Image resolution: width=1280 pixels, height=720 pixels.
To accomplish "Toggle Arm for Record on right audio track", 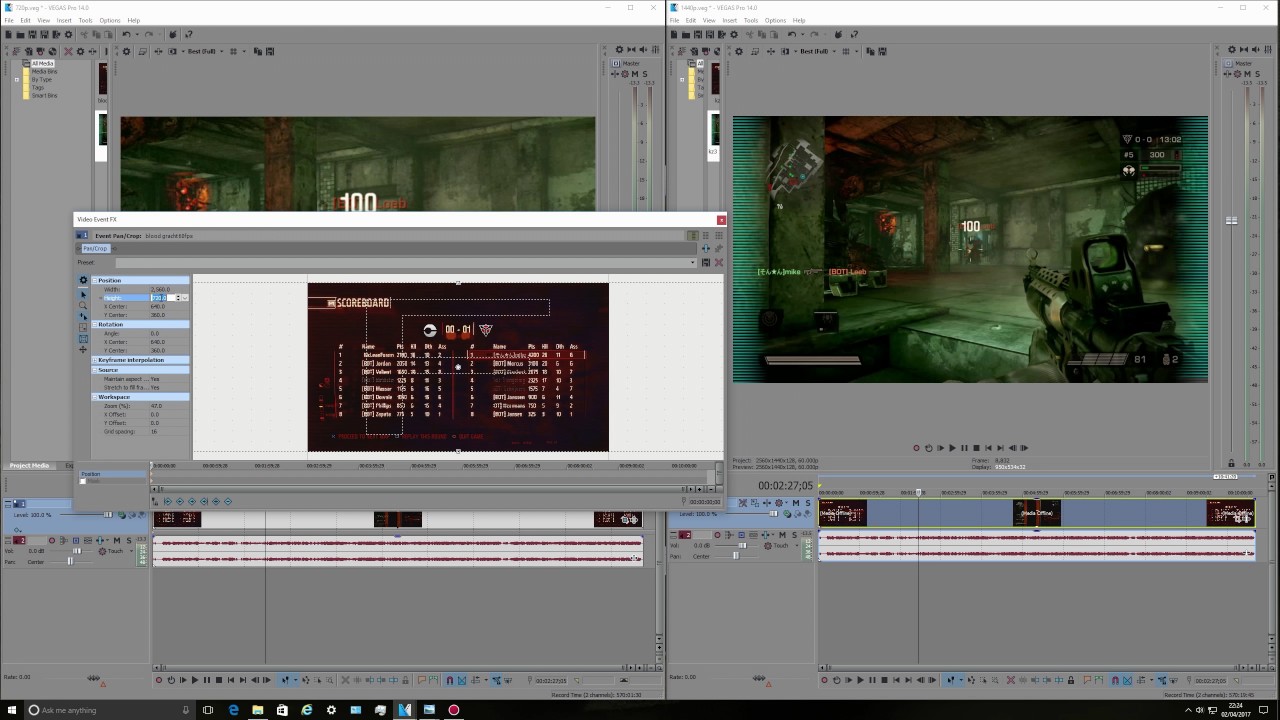I will (717, 535).
